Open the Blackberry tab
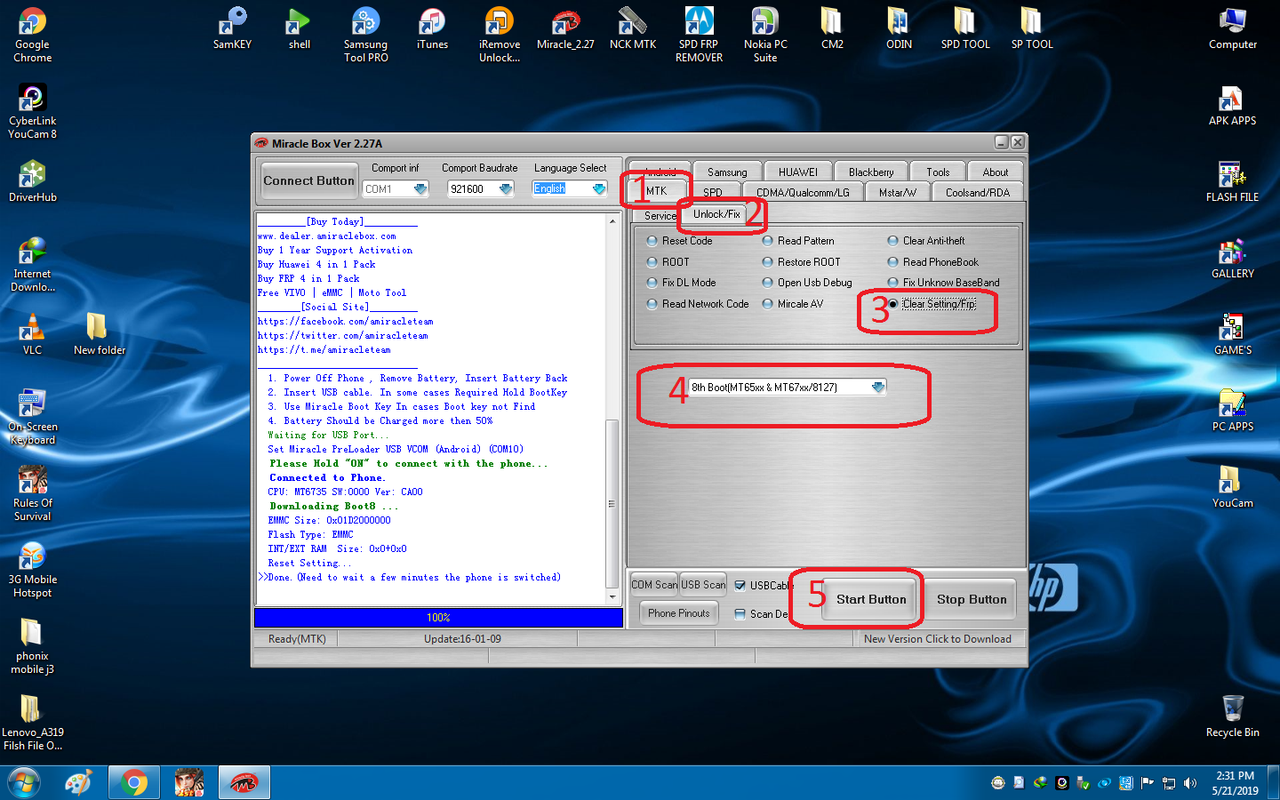The height and width of the screenshot is (800, 1280). 871,172
